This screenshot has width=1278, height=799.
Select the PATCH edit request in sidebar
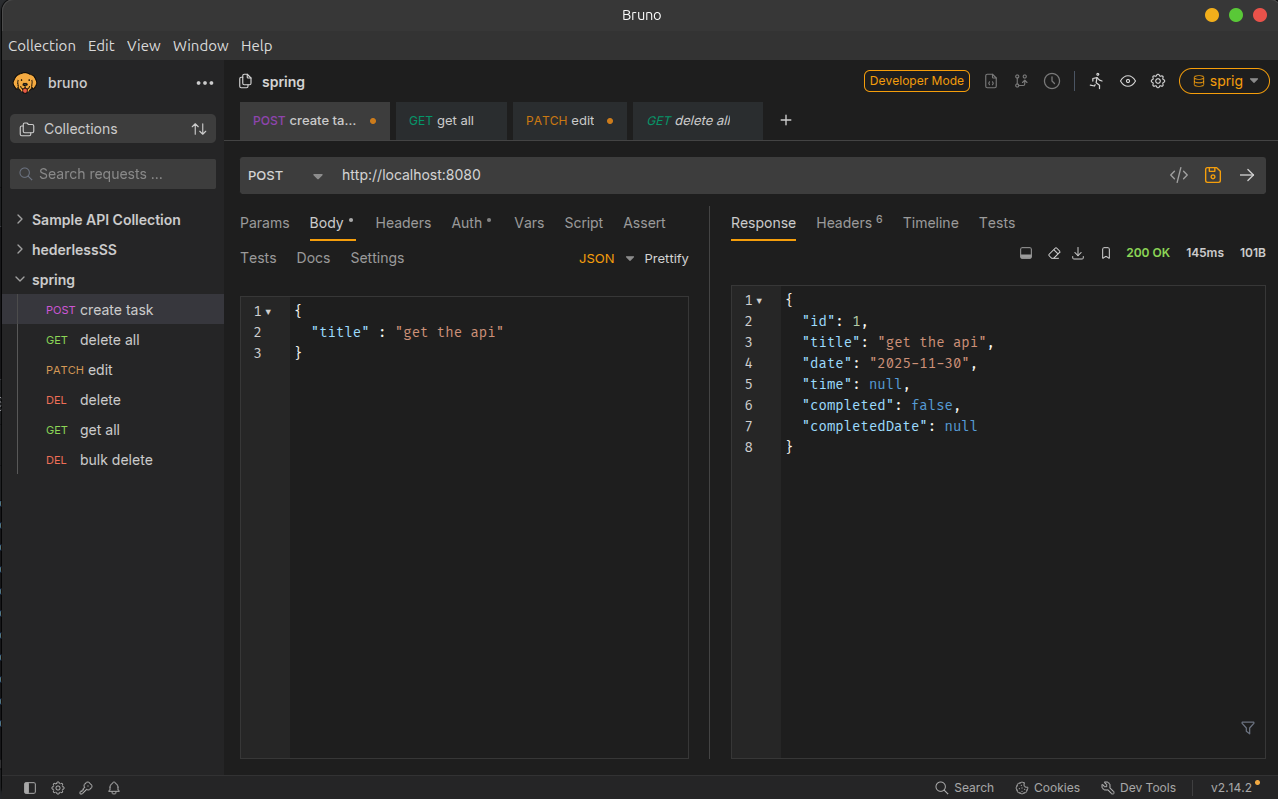tap(113, 370)
